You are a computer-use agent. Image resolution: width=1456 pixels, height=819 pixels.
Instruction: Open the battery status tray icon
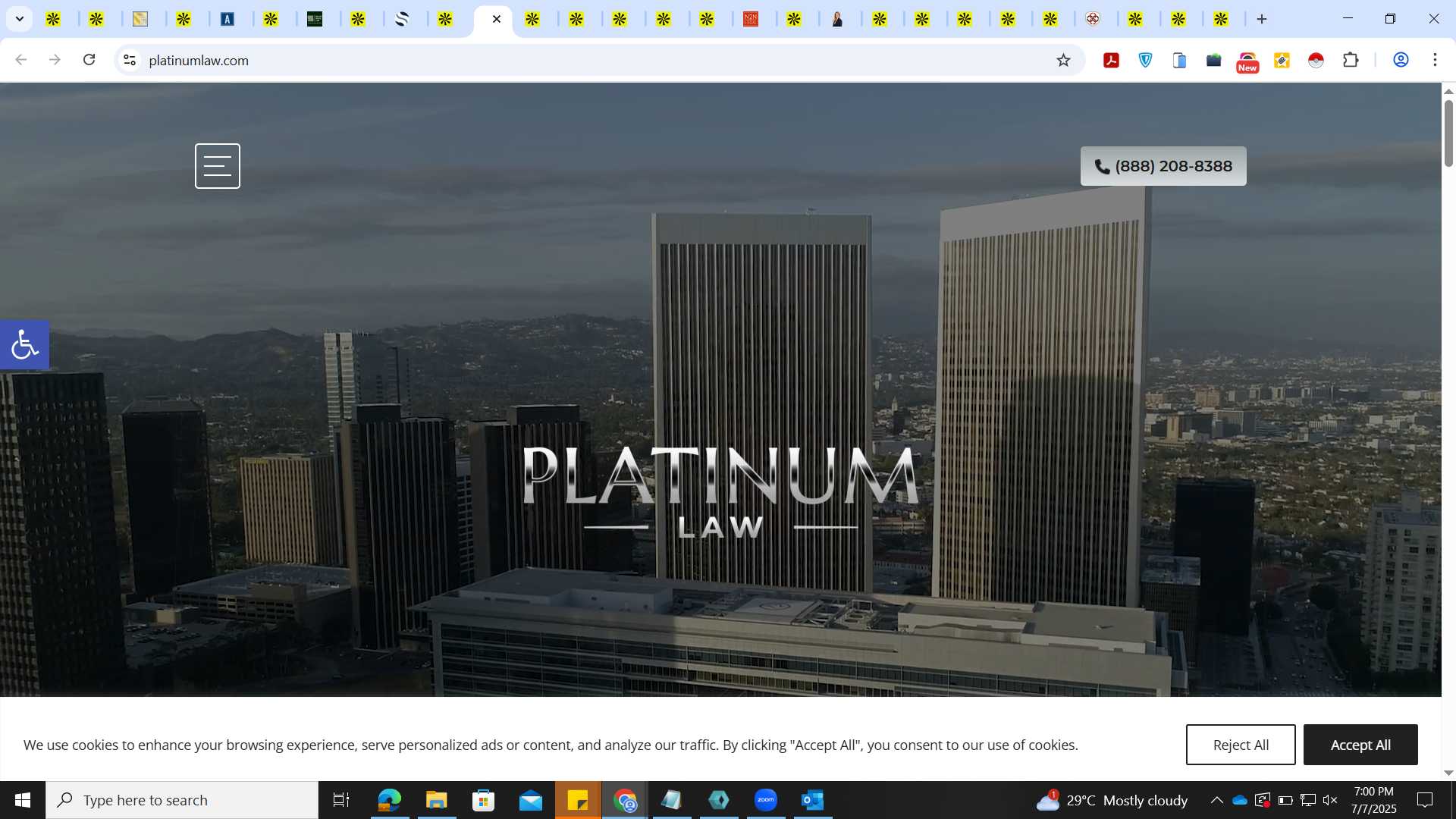pos(1285,800)
